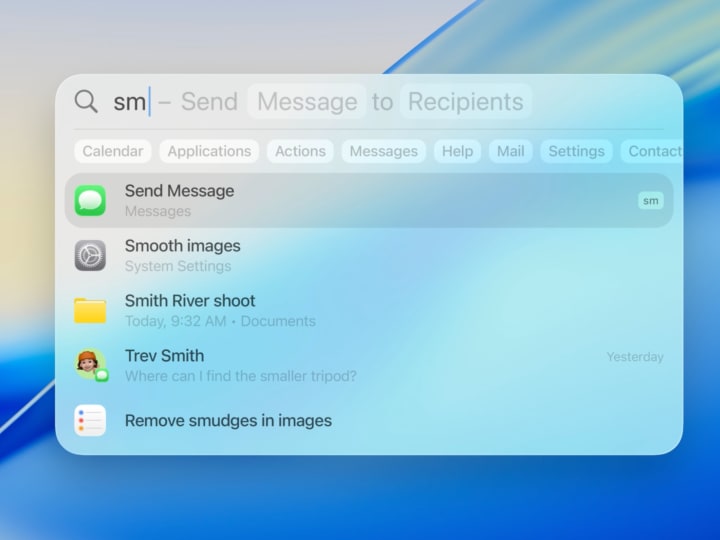
Task: Select the Actions filter chip
Action: 300,151
